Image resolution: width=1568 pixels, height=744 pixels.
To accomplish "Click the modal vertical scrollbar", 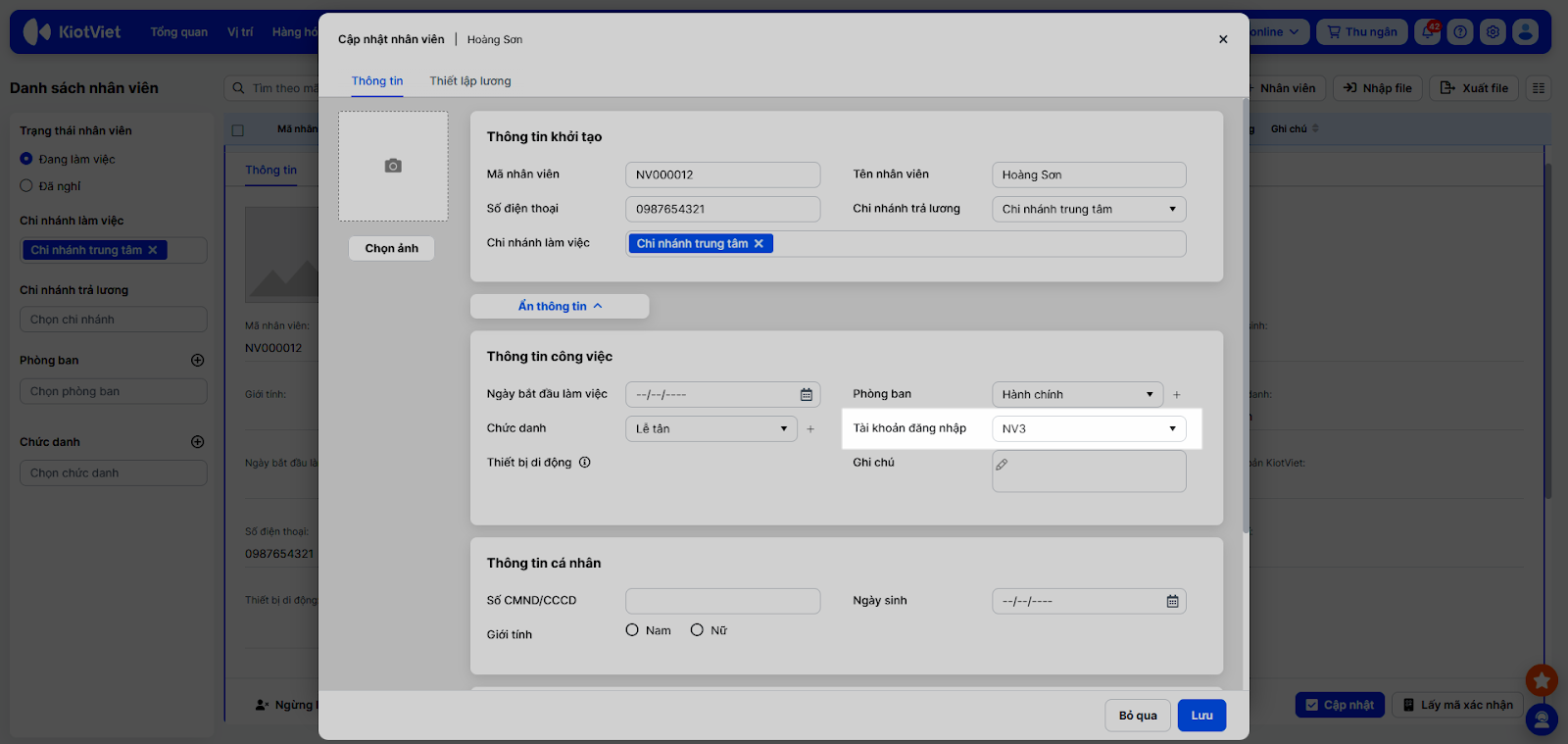I will pyautogui.click(x=1246, y=314).
